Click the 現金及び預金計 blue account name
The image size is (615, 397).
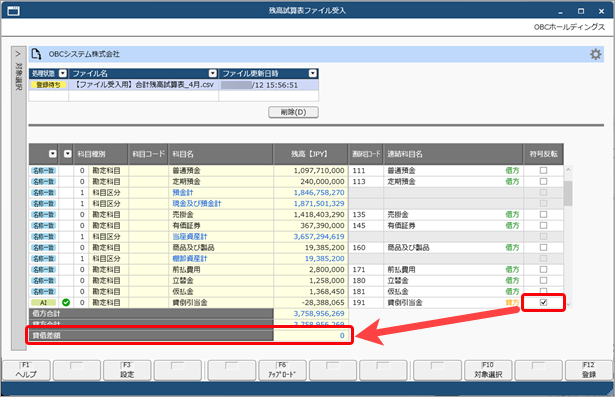tap(197, 203)
